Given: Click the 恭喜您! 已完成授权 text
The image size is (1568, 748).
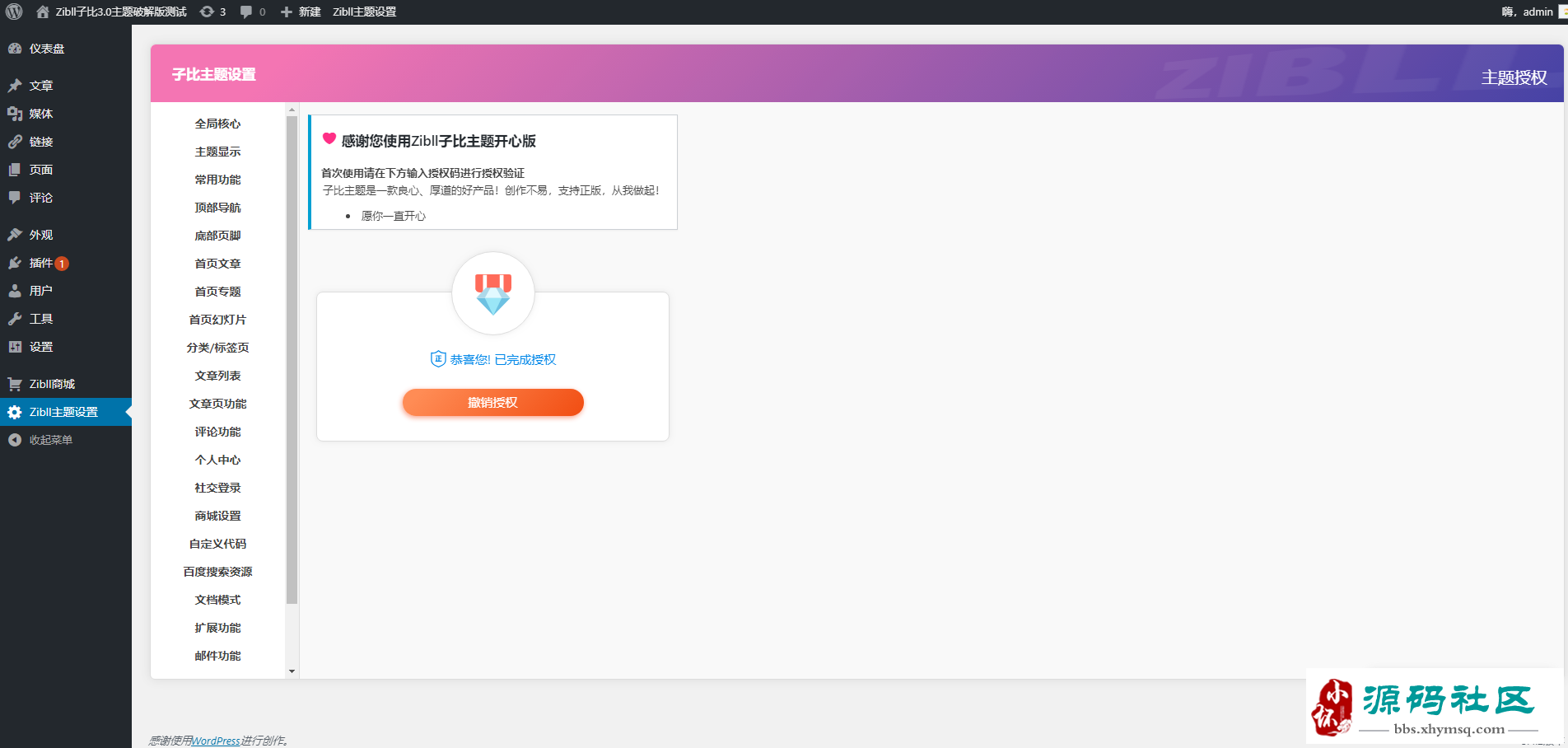Looking at the screenshot, I should [x=503, y=359].
